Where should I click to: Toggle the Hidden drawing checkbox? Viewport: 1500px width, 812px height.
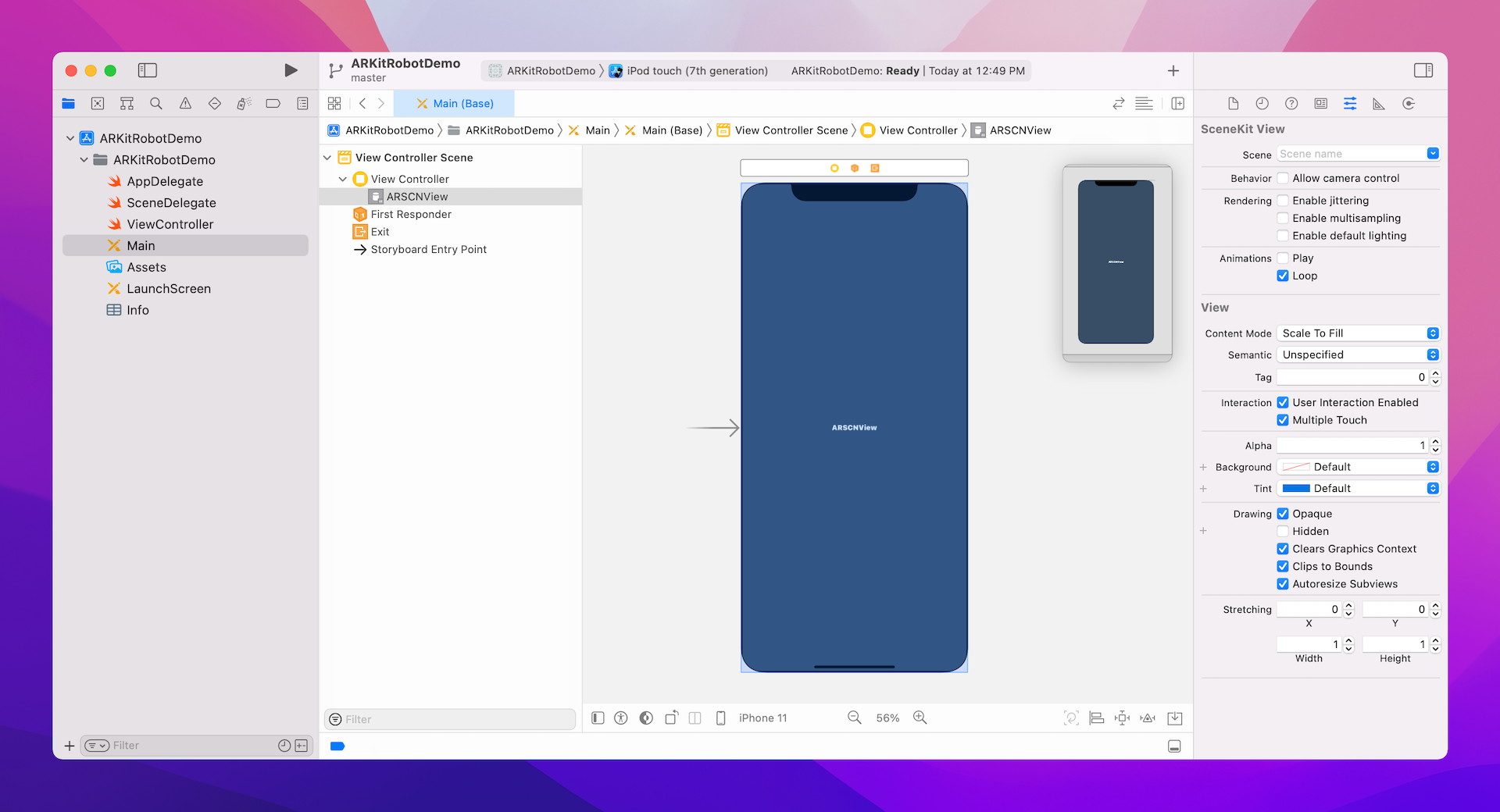pos(1283,531)
